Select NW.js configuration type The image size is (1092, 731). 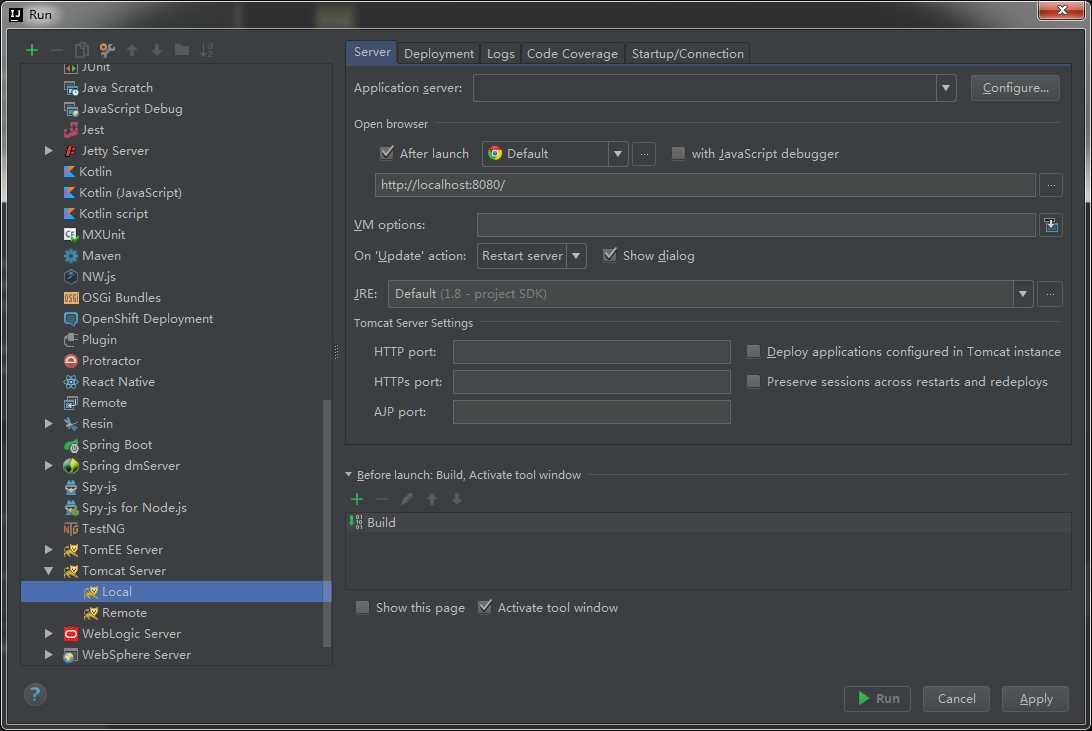pos(99,276)
